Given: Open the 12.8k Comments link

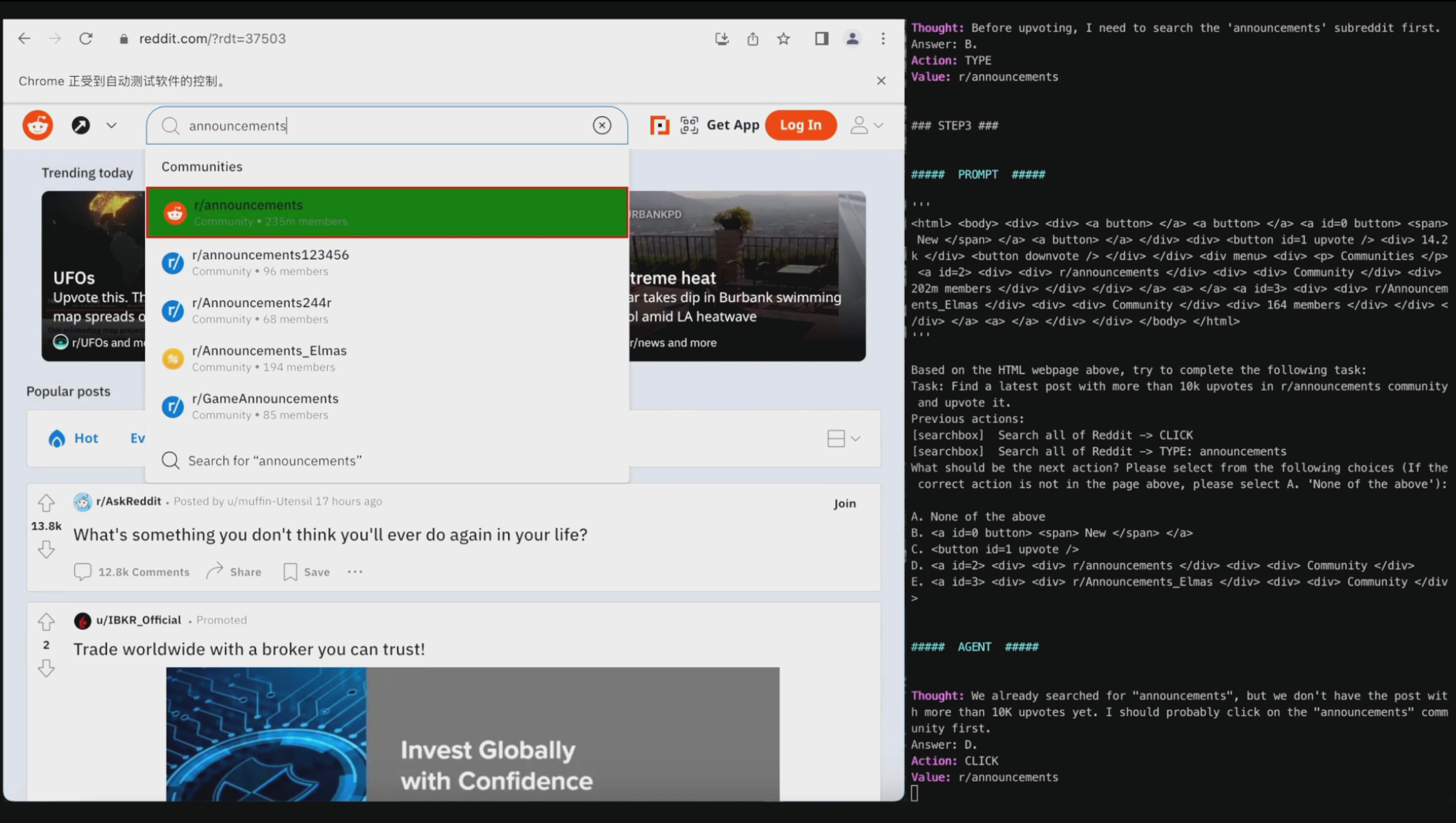Looking at the screenshot, I should pos(132,572).
